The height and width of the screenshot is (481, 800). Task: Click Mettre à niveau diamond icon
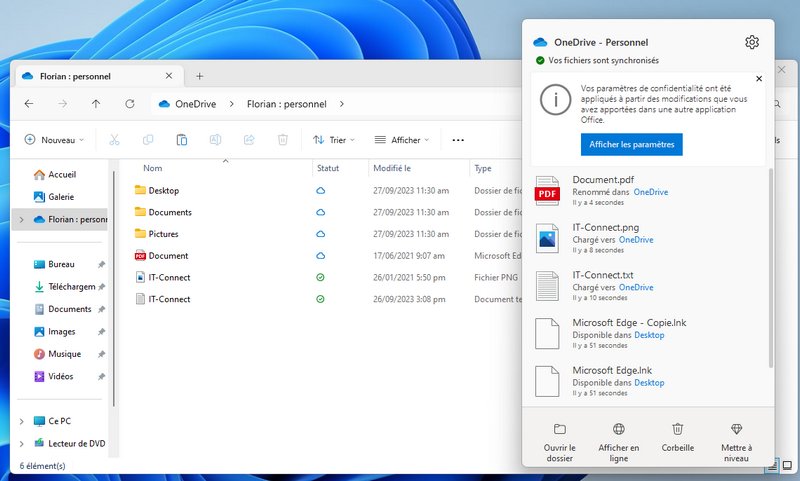[736, 429]
